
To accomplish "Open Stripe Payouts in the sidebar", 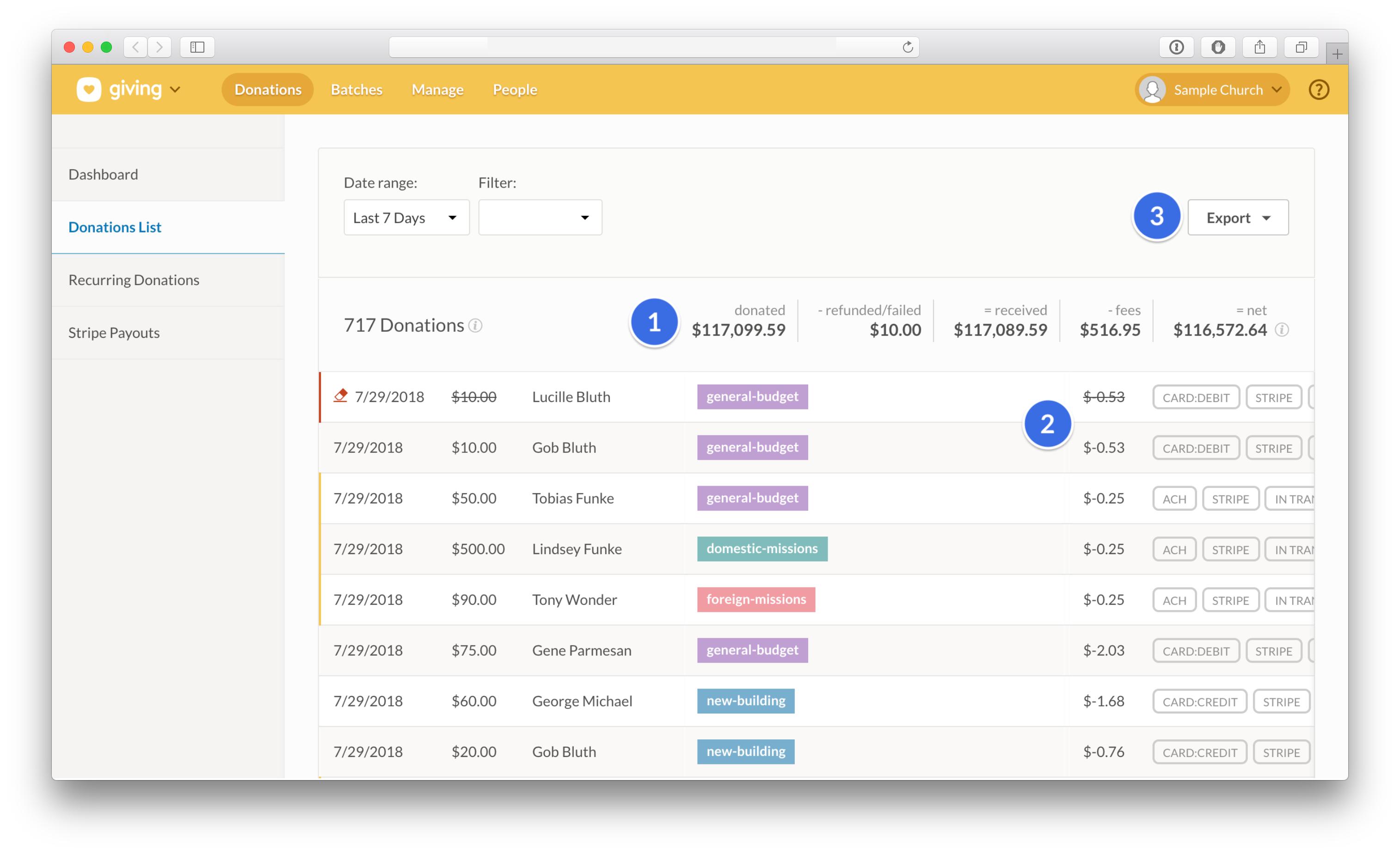I will coord(114,333).
